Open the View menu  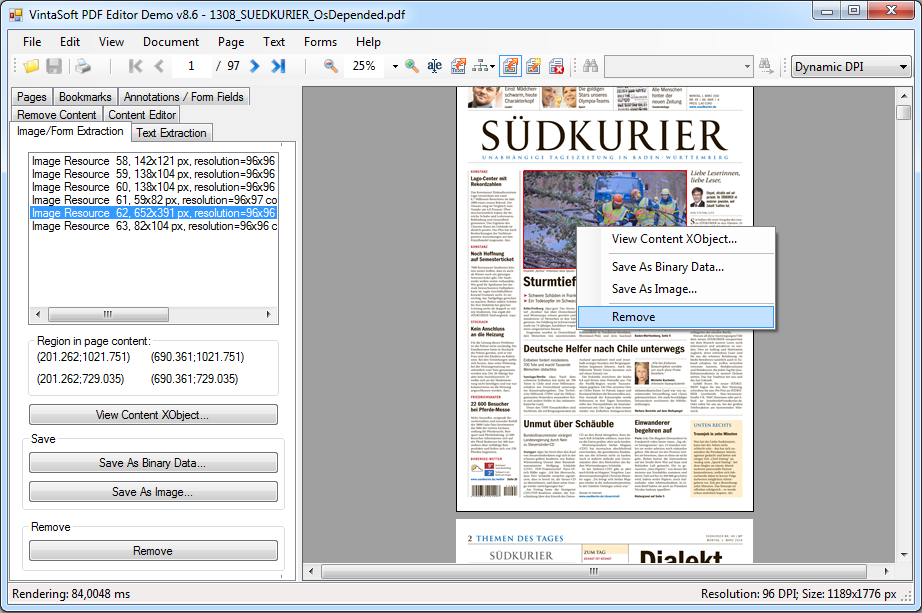point(111,42)
